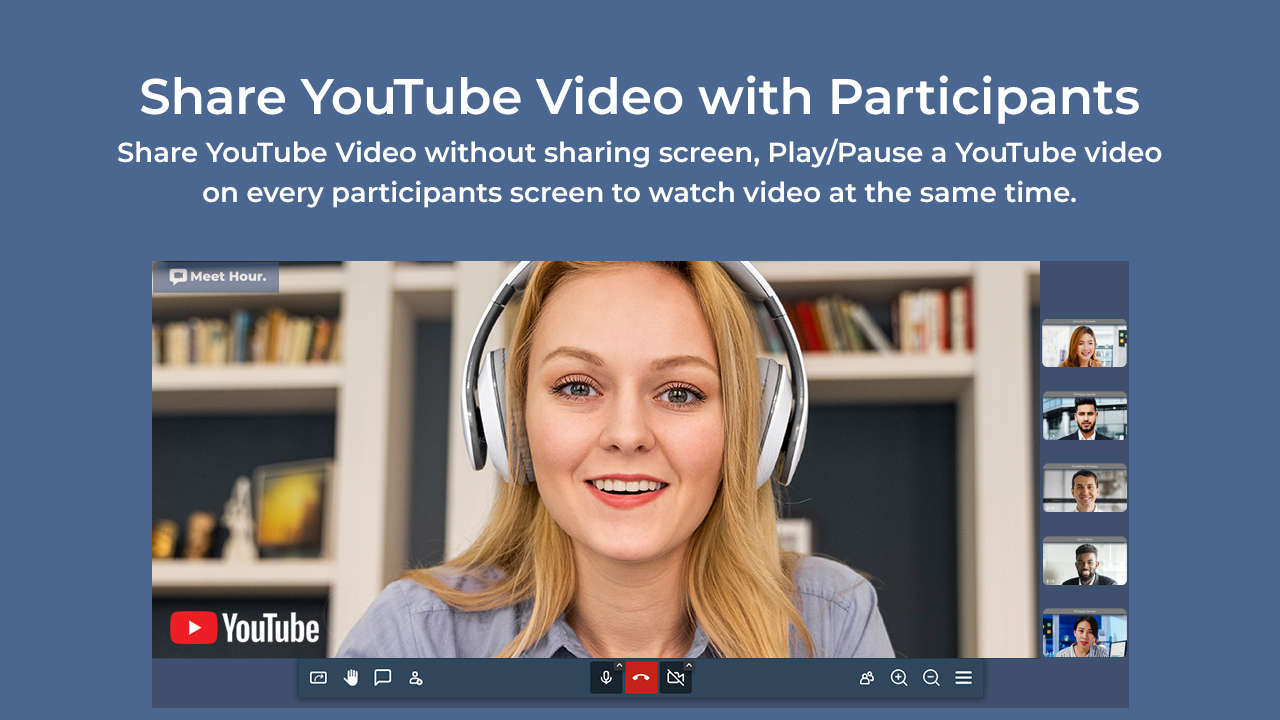Open the participants list icon
Image resolution: width=1280 pixels, height=720 pixels.
click(867, 678)
